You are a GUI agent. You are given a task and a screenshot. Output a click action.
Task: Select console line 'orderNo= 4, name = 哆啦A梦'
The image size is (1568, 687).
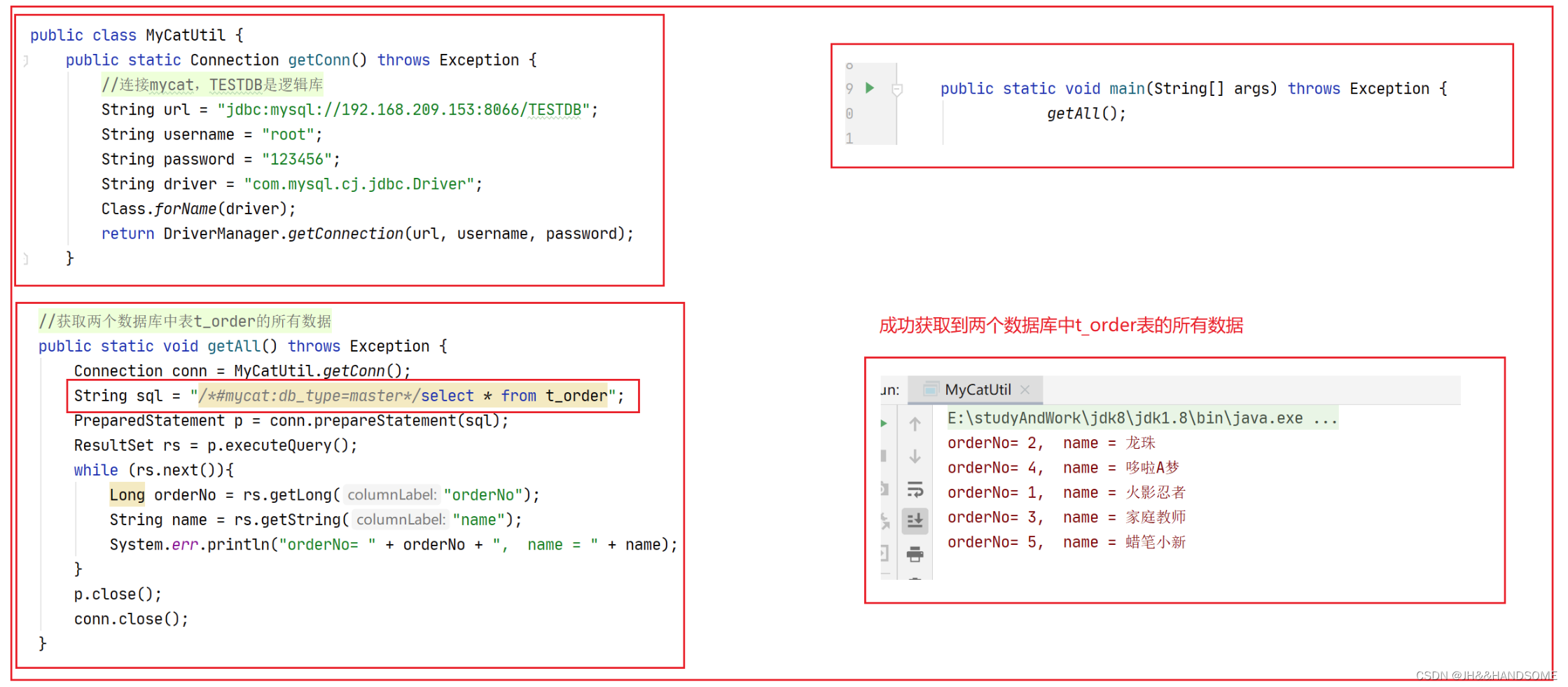pos(1063,468)
